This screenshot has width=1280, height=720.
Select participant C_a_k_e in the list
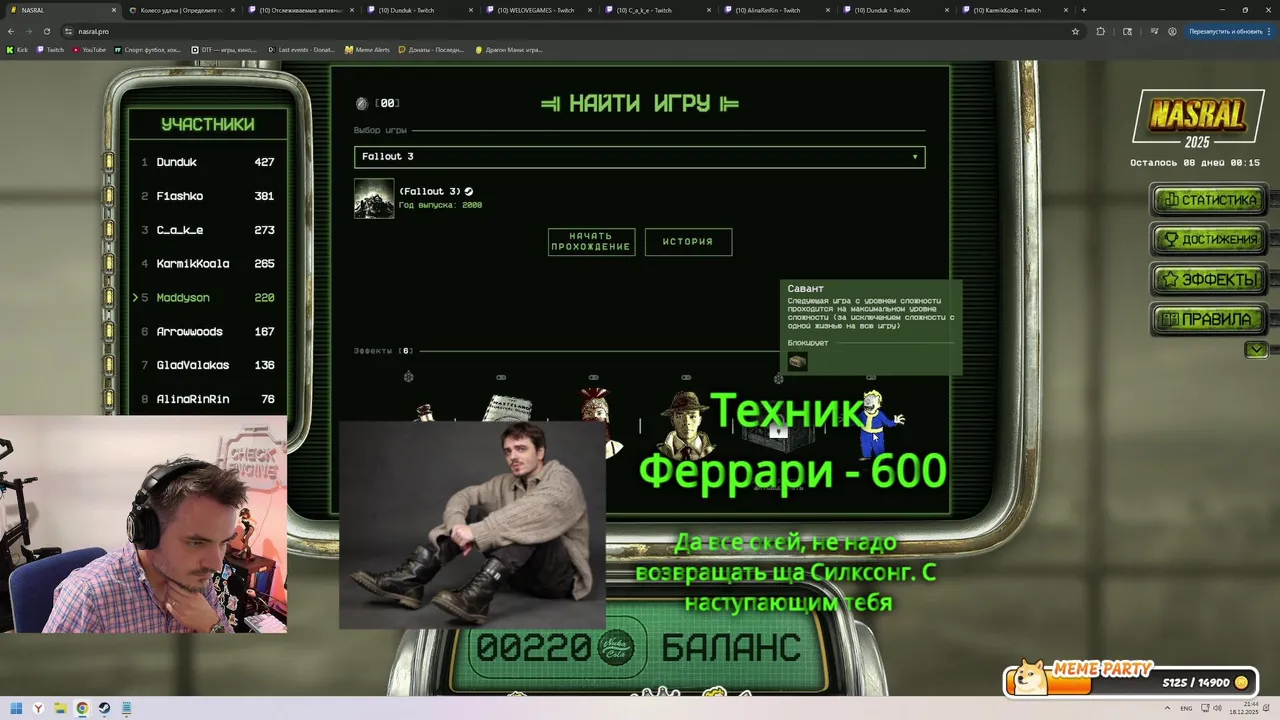pos(208,230)
